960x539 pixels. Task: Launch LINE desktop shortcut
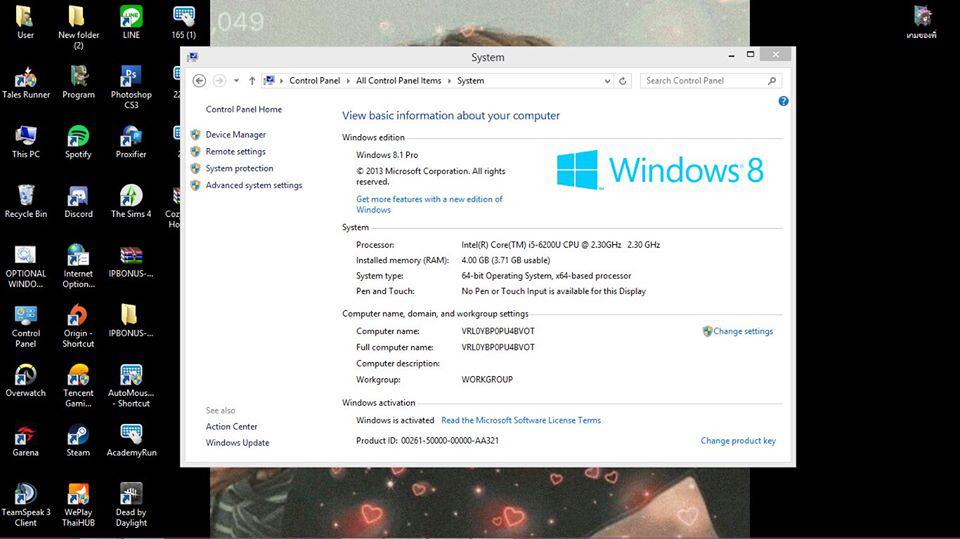131,21
